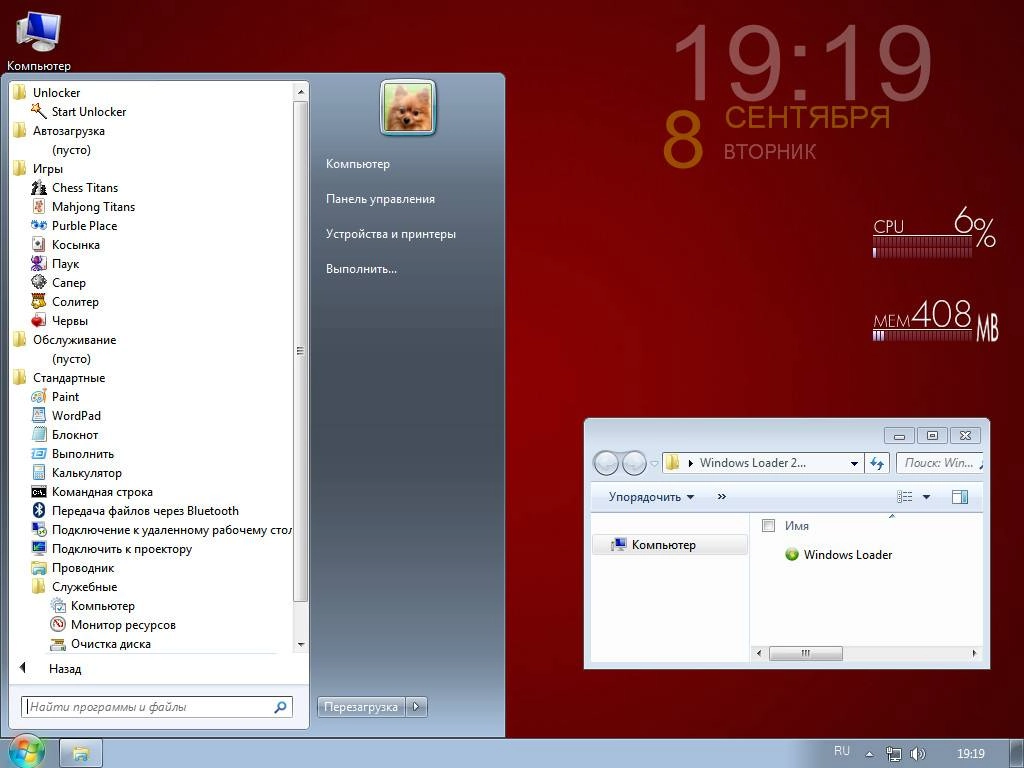This screenshot has height=768, width=1024.
Task: Click volume speaker tray icon
Action: click(917, 754)
